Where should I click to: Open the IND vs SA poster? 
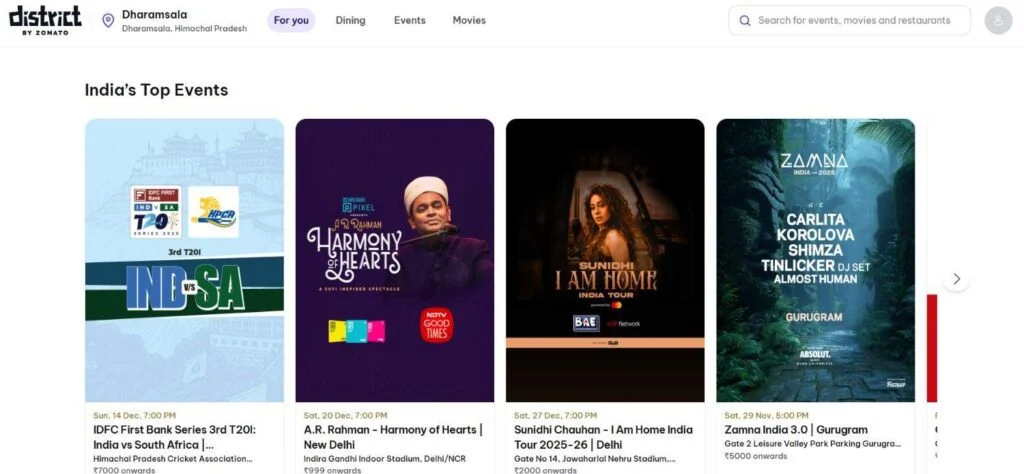[x=185, y=260]
